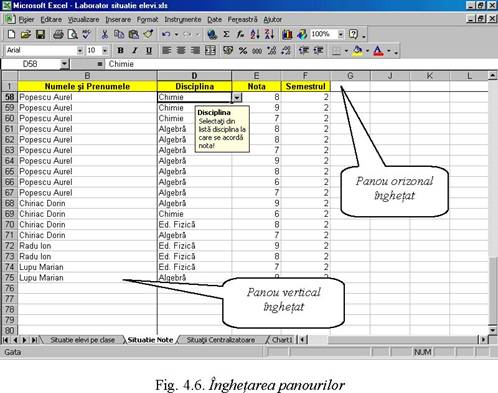The width and height of the screenshot is (498, 393).
Task: Open the Disciplina dropdown in cell D58
Action: (x=237, y=97)
